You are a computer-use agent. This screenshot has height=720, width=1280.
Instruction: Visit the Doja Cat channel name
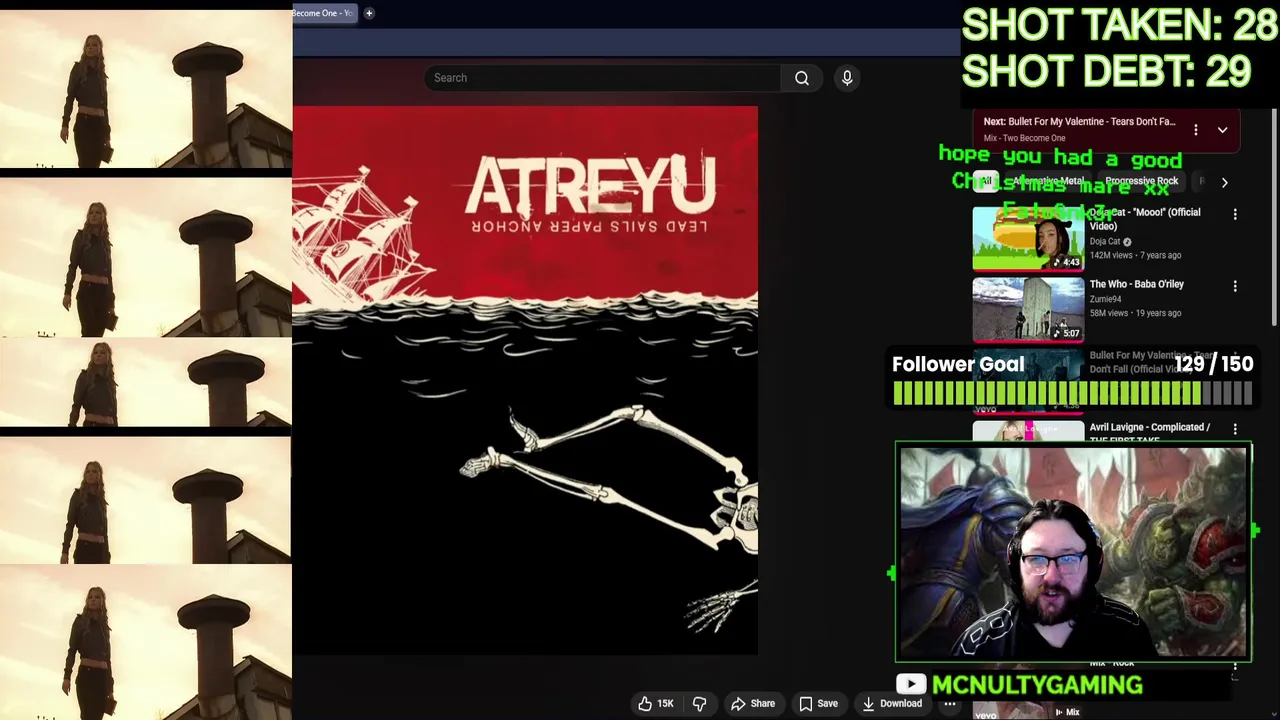pos(1105,241)
